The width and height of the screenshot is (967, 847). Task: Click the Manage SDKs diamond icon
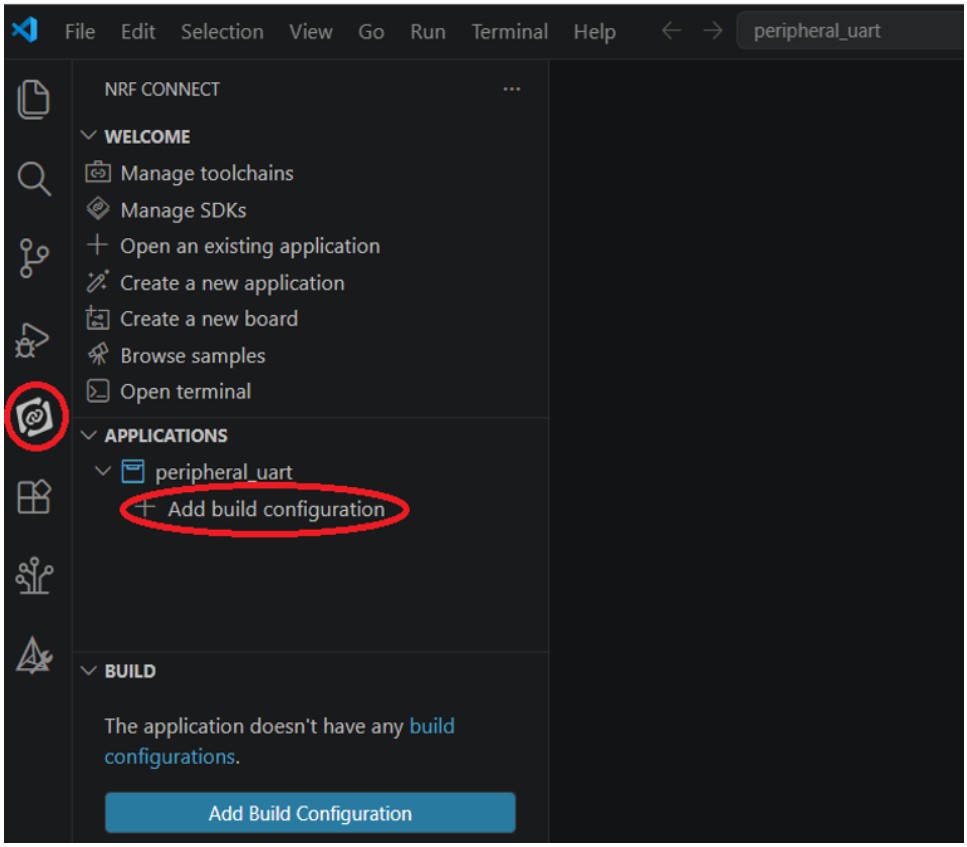coord(97,209)
